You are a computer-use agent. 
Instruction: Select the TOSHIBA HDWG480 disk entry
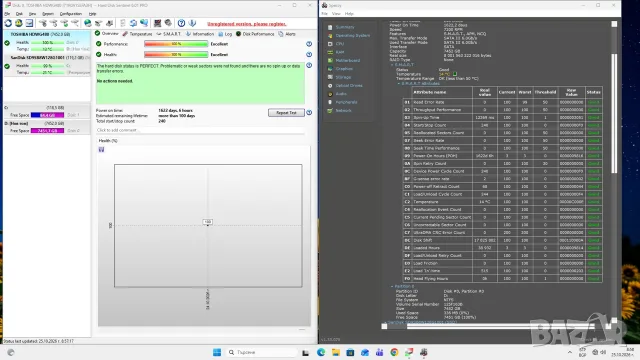pyautogui.click(x=47, y=42)
